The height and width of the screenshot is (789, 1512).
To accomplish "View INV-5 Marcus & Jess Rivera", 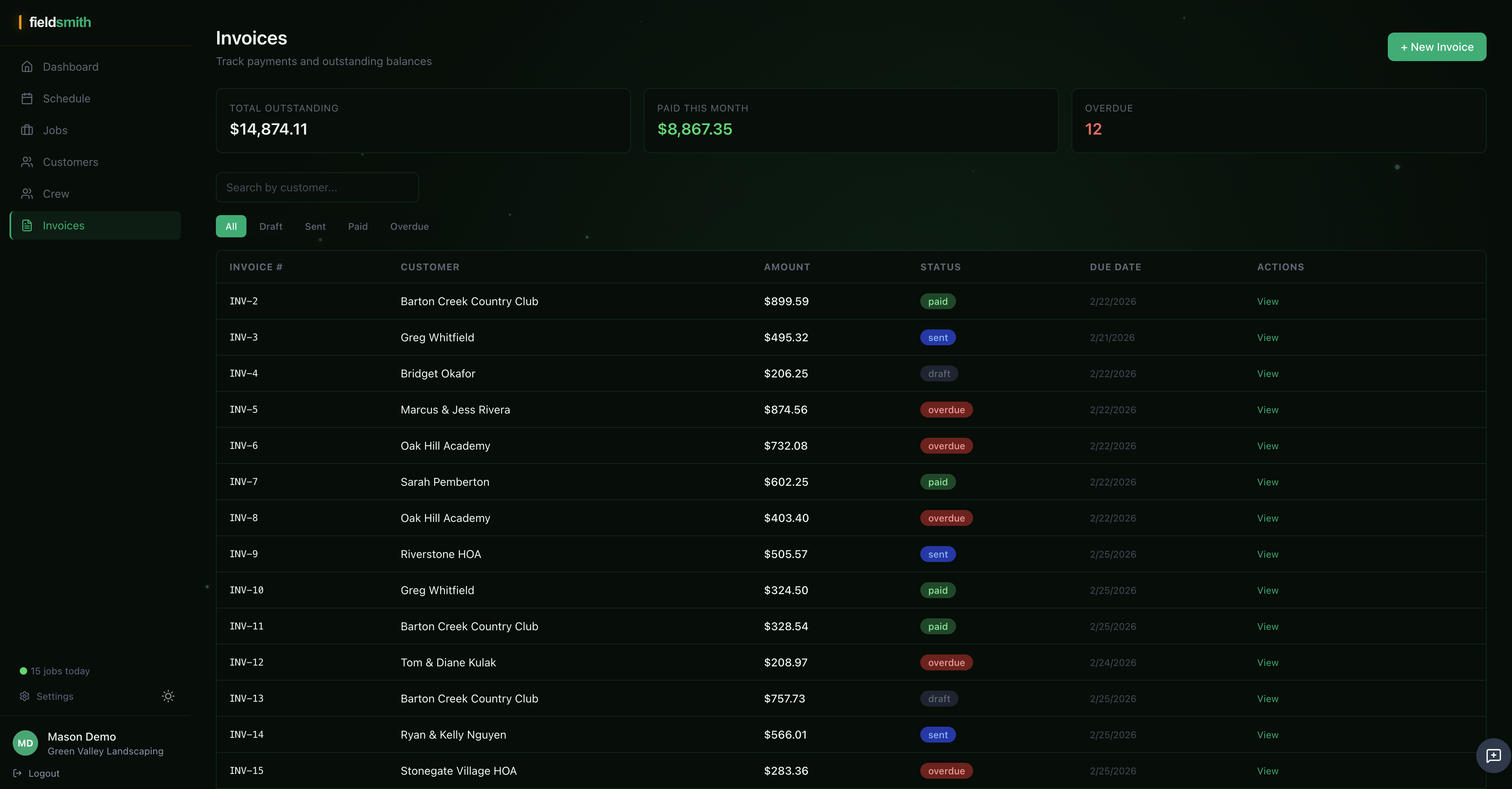I will pyautogui.click(x=1268, y=410).
